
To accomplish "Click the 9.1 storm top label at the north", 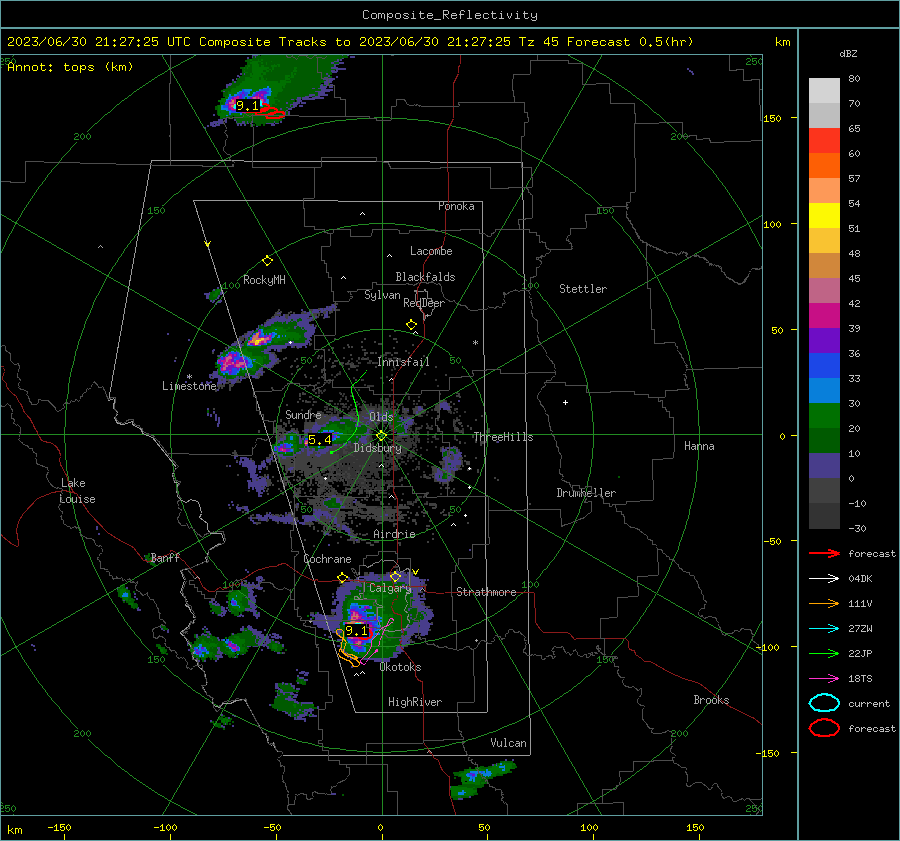I will point(247,106).
